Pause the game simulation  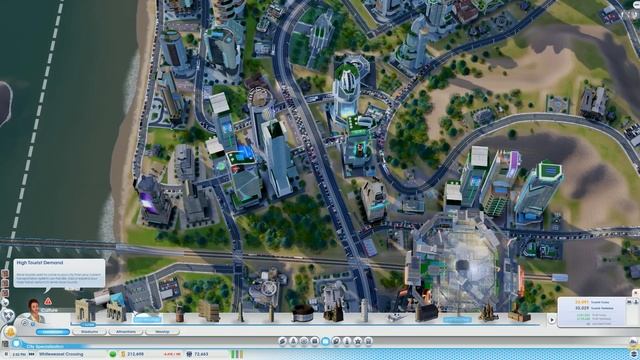[x=6, y=354]
